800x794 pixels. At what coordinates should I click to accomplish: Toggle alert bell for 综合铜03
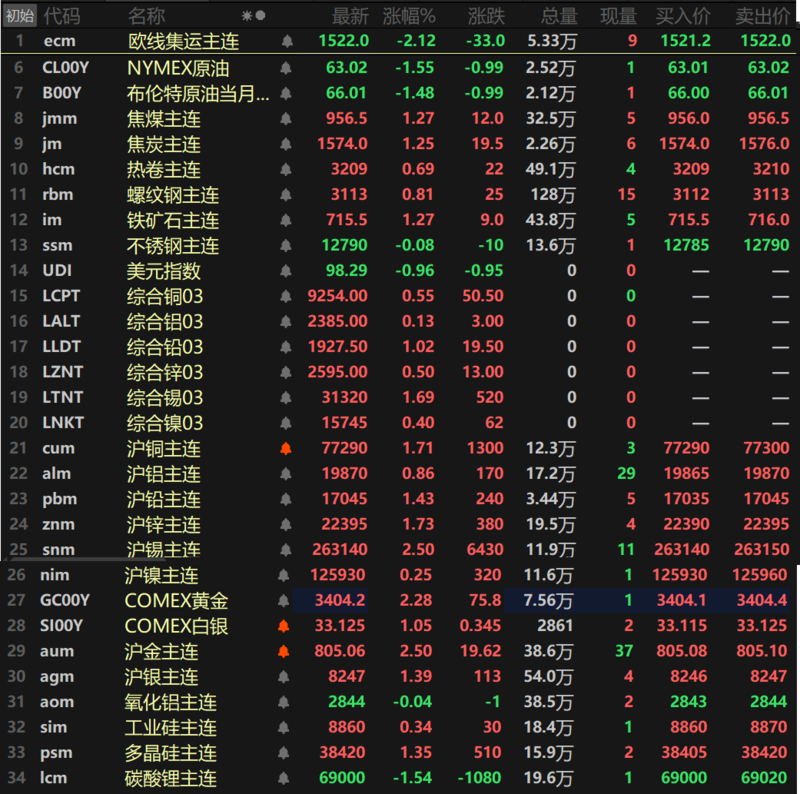click(x=286, y=296)
